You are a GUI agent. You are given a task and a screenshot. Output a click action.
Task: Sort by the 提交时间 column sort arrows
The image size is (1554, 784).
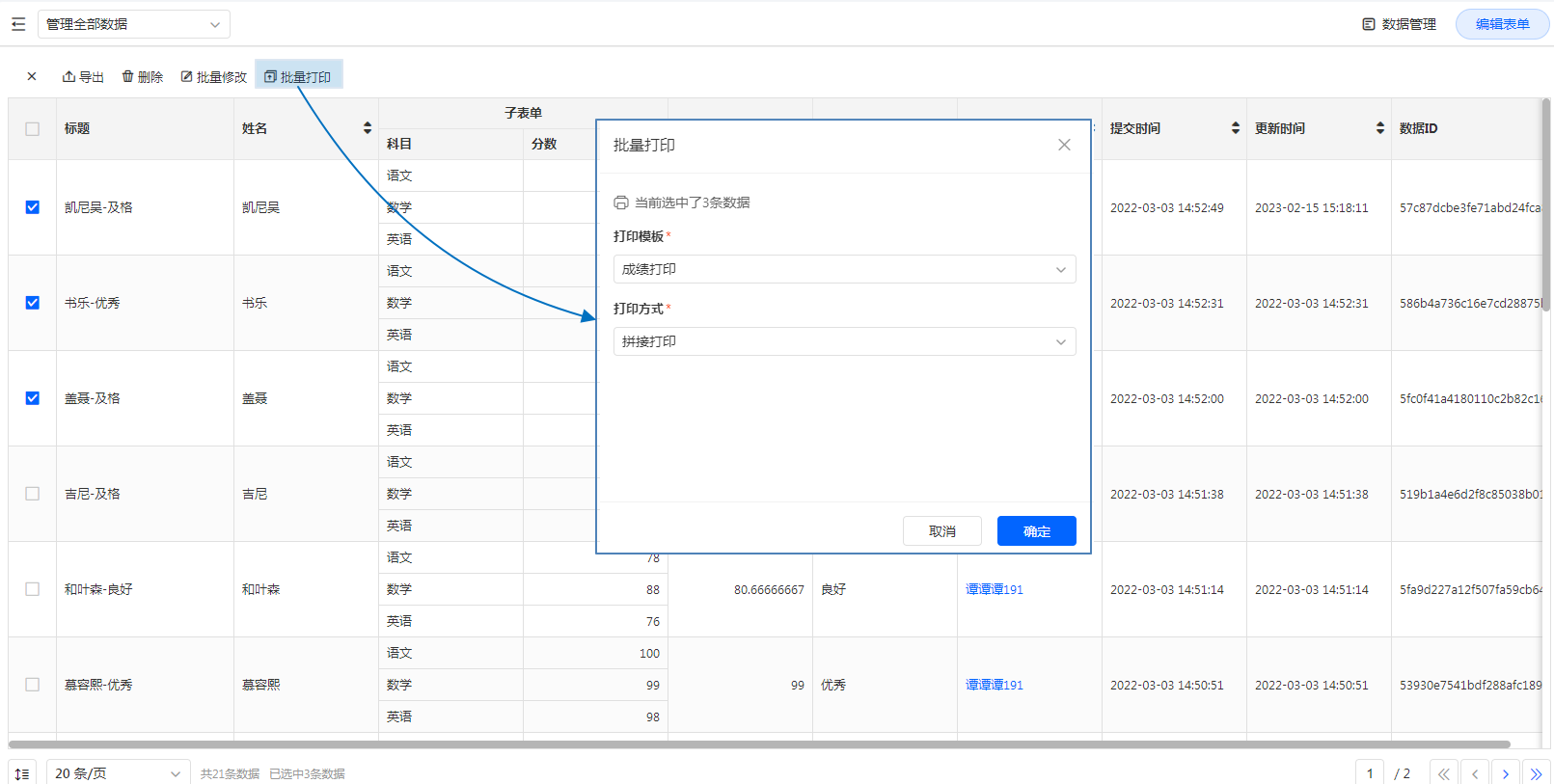pos(1236,128)
